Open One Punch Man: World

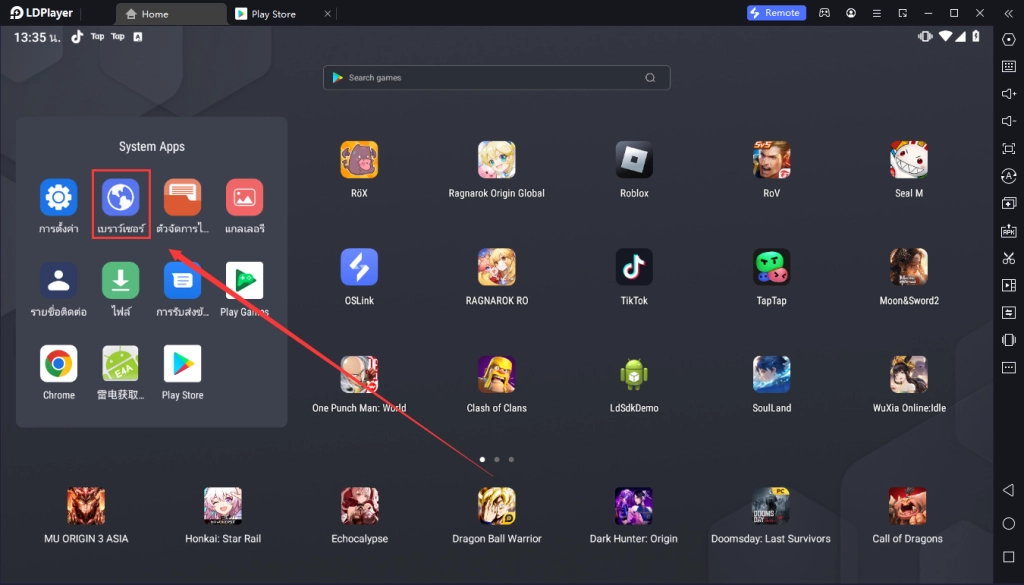coord(359,375)
